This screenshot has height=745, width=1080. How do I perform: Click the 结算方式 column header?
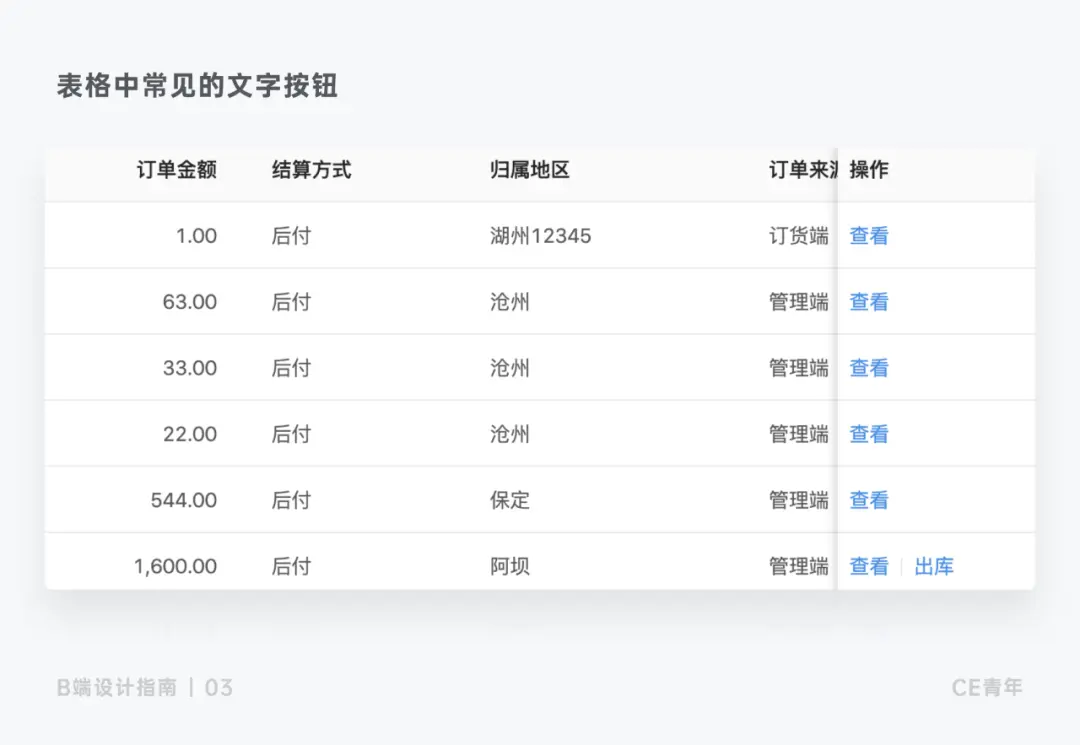tap(311, 169)
